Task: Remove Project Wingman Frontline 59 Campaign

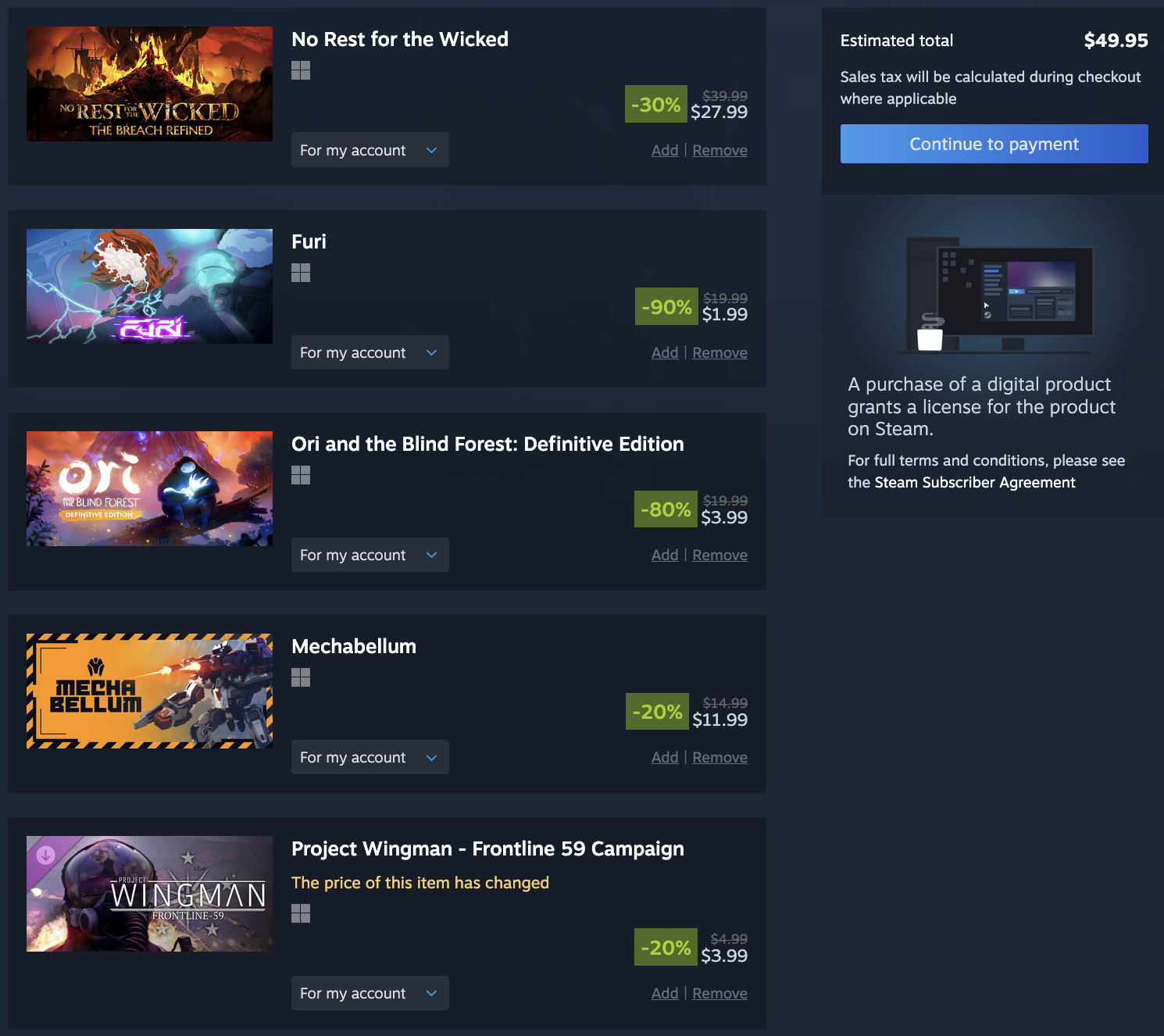Action: tap(719, 993)
